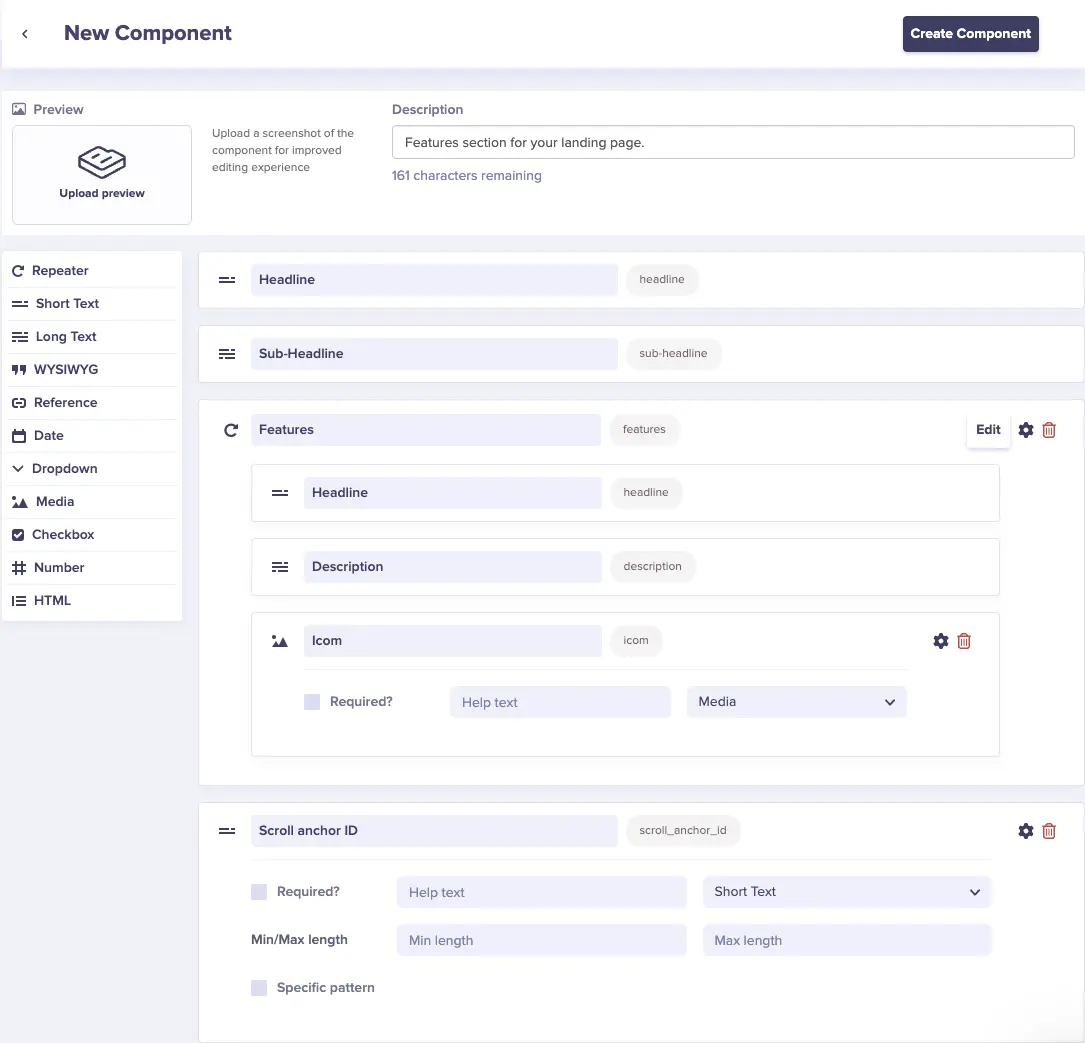
Task: Enable Required for Scroll anchor ID
Action: pyautogui.click(x=259, y=892)
